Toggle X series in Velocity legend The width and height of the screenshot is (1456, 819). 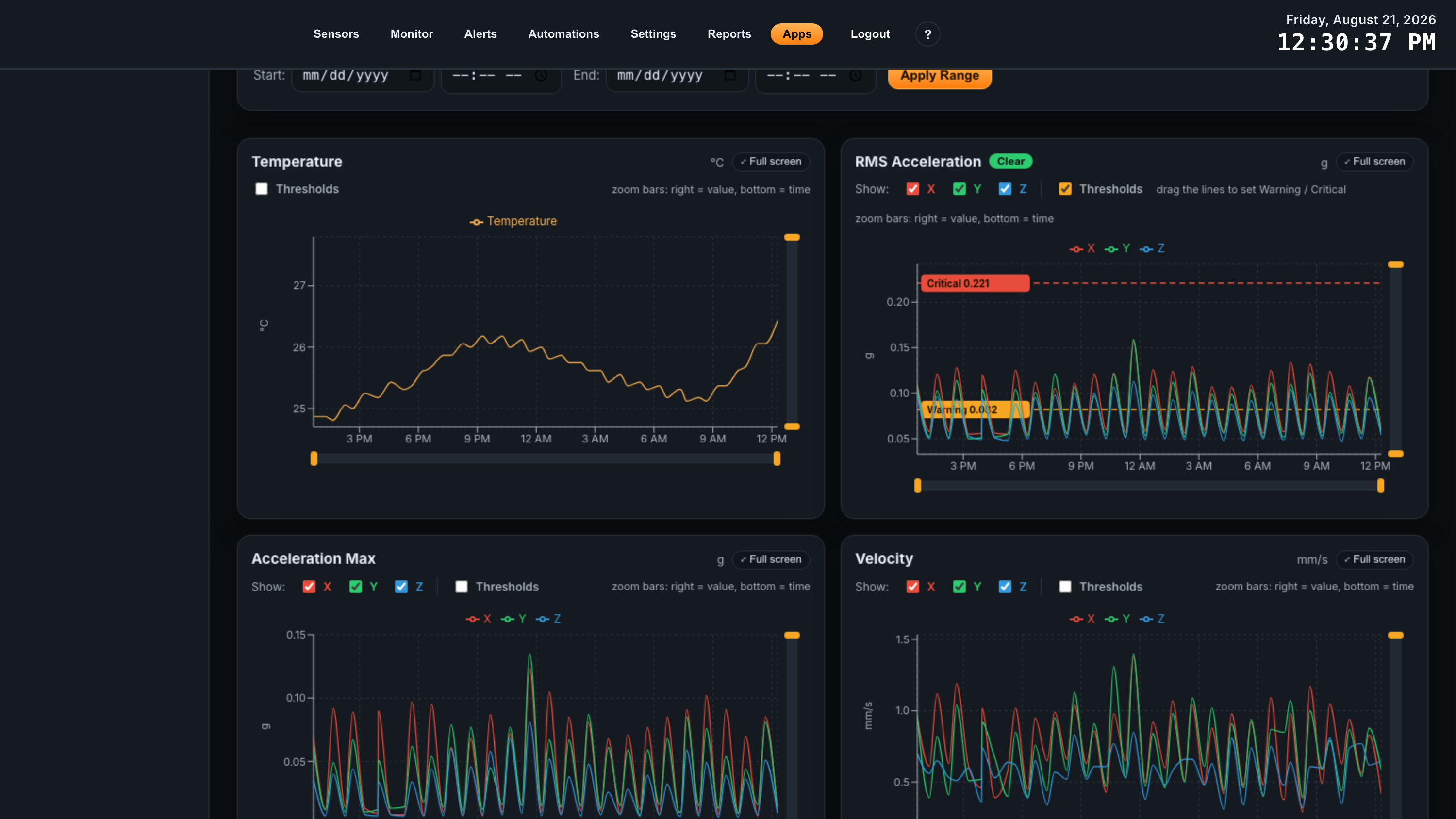click(1082, 619)
